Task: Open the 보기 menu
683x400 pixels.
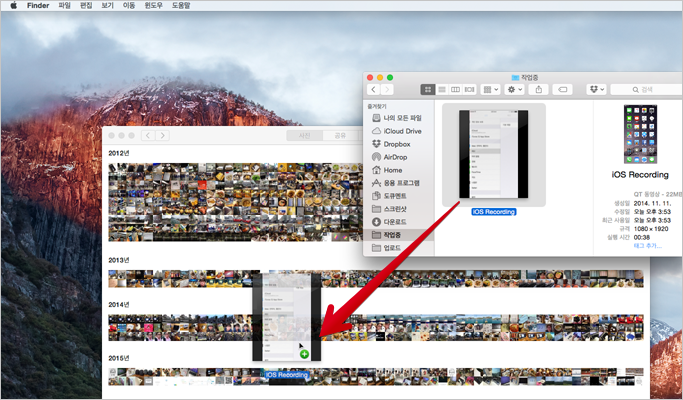Action: (107, 6)
